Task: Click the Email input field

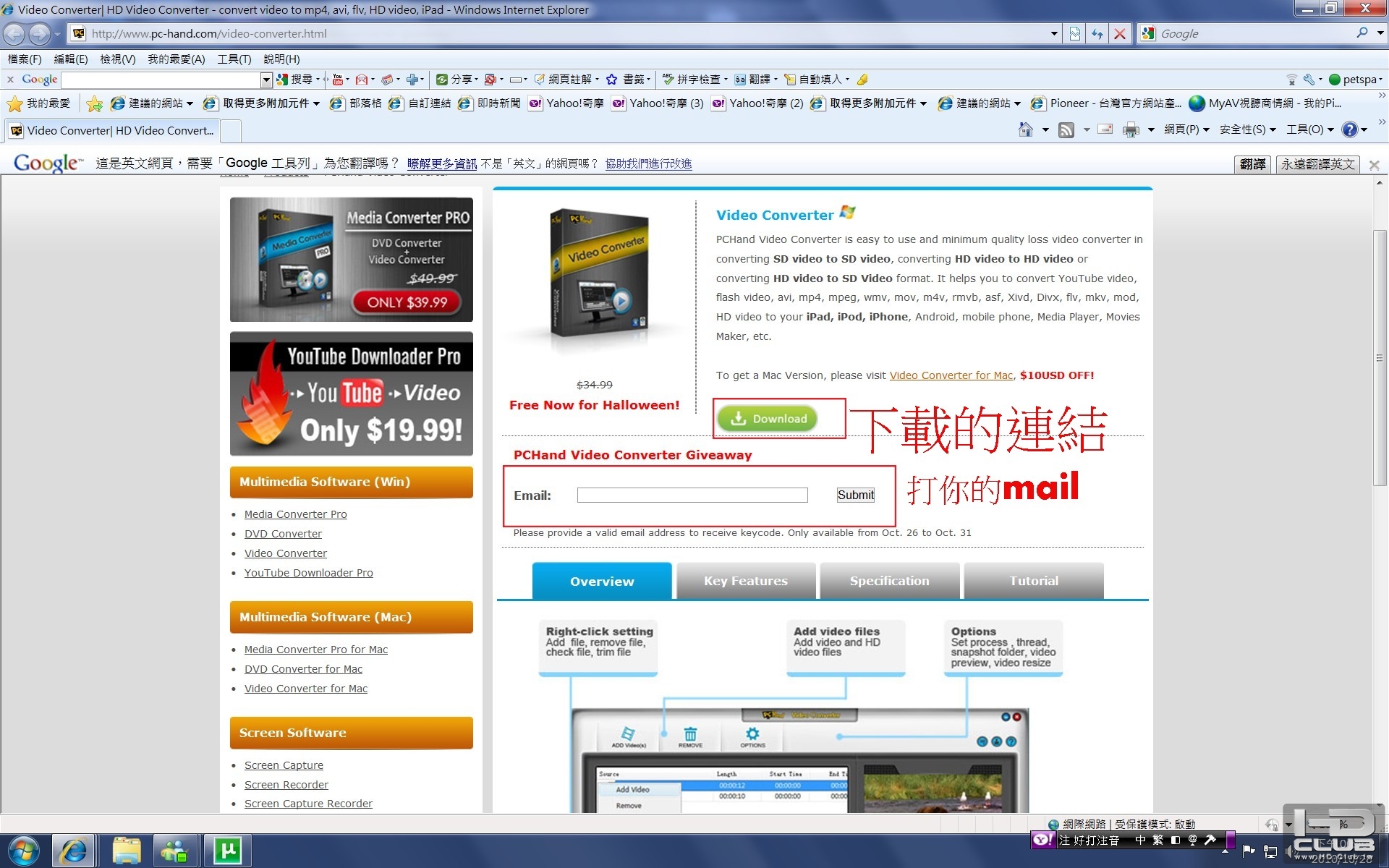Action: pyautogui.click(x=692, y=495)
